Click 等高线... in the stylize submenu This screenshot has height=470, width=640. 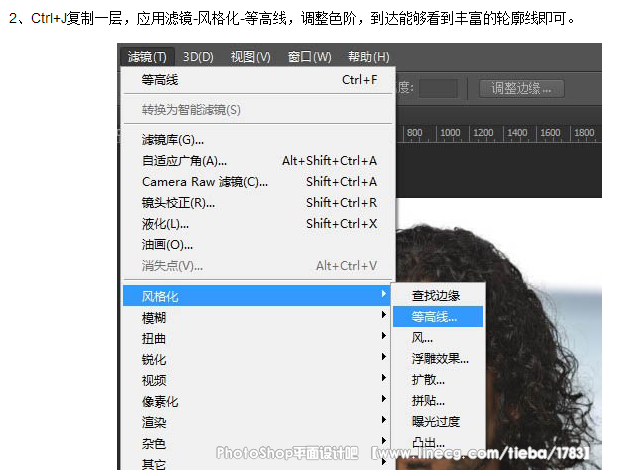tap(438, 317)
